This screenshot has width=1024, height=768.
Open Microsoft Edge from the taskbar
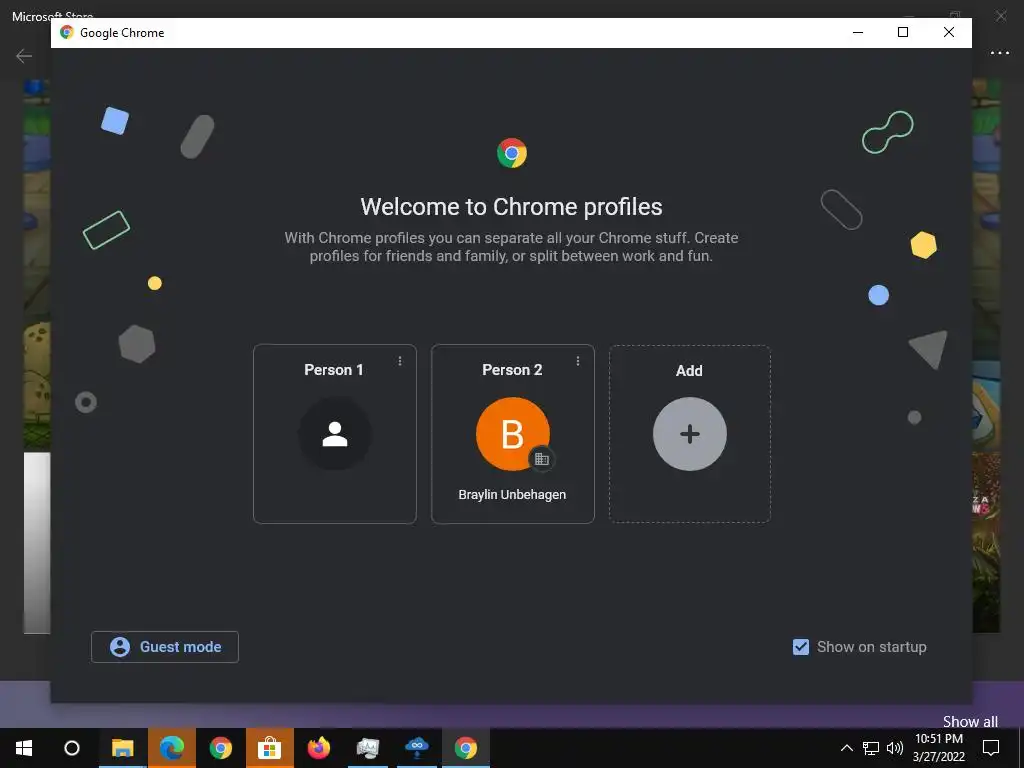172,748
